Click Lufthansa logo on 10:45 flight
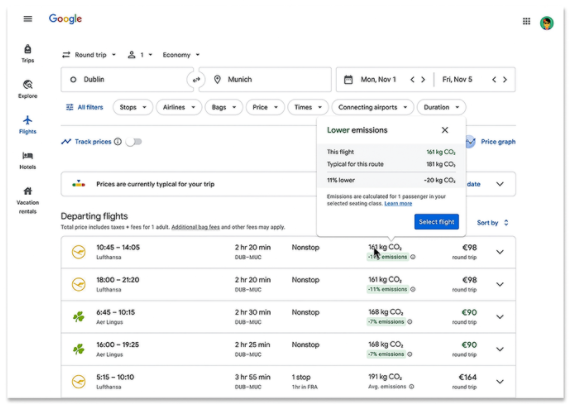Viewport: 569px width, 404px height. pos(79,252)
